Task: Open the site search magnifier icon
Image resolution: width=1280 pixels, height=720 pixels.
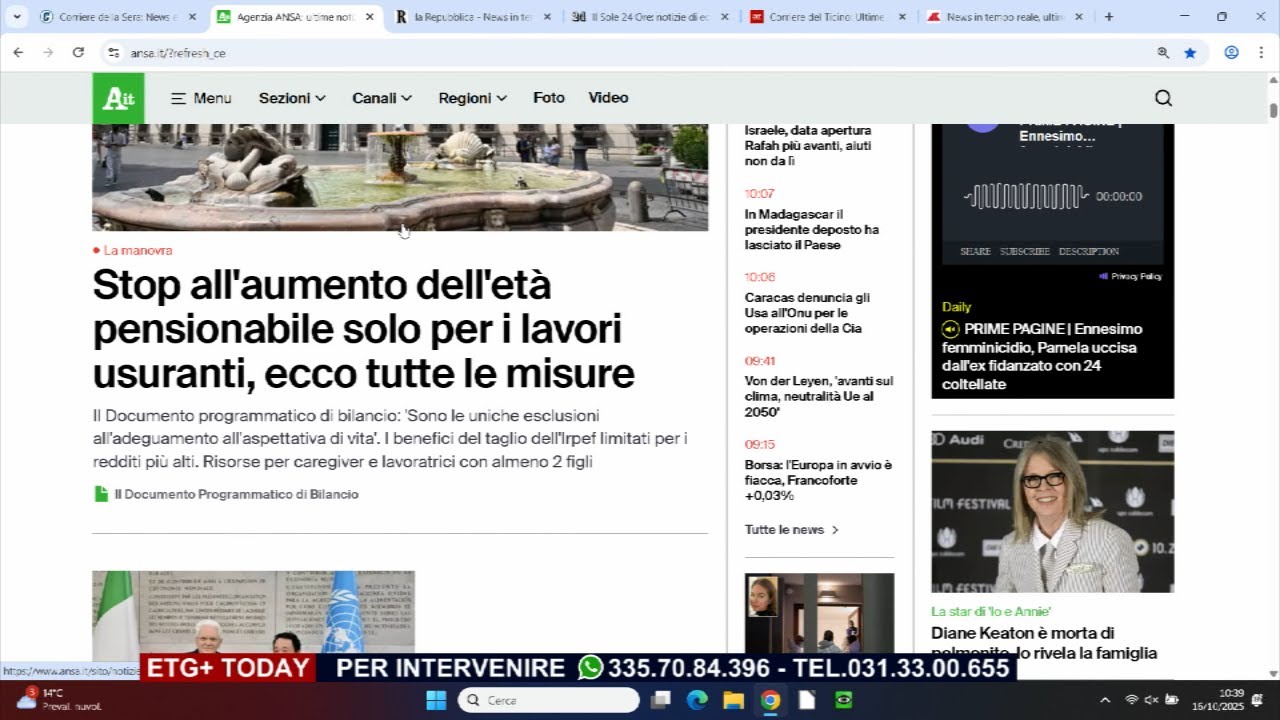Action: coord(1163,98)
